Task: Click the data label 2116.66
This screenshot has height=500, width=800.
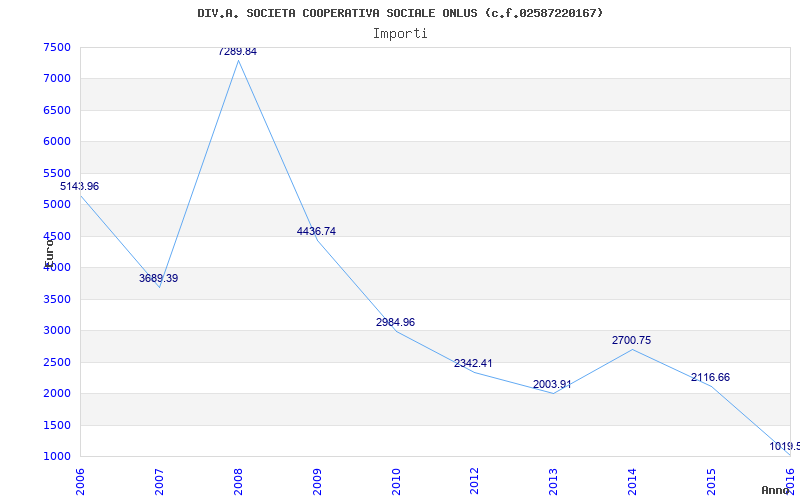Action: [711, 378]
